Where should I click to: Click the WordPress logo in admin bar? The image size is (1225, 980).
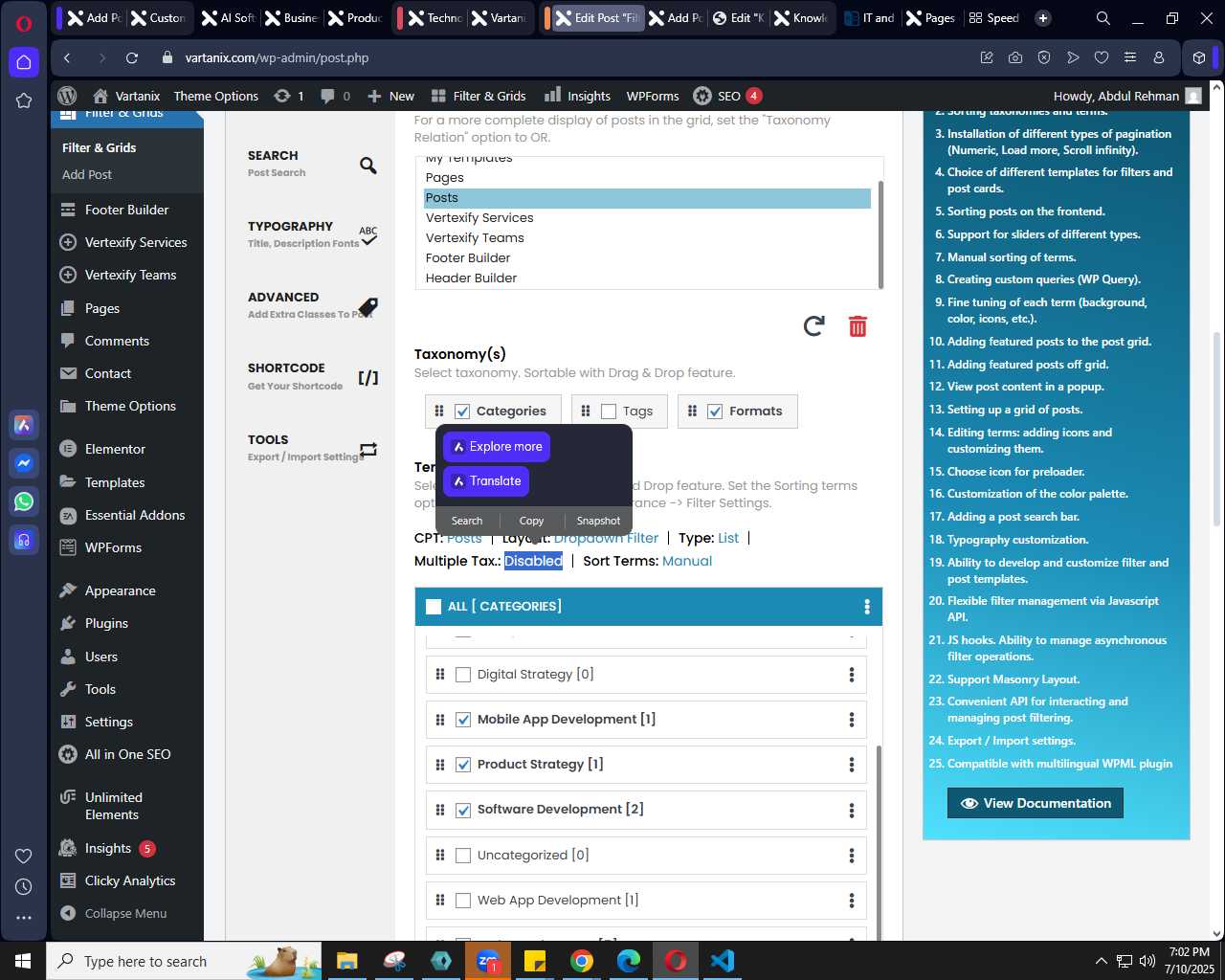67,96
